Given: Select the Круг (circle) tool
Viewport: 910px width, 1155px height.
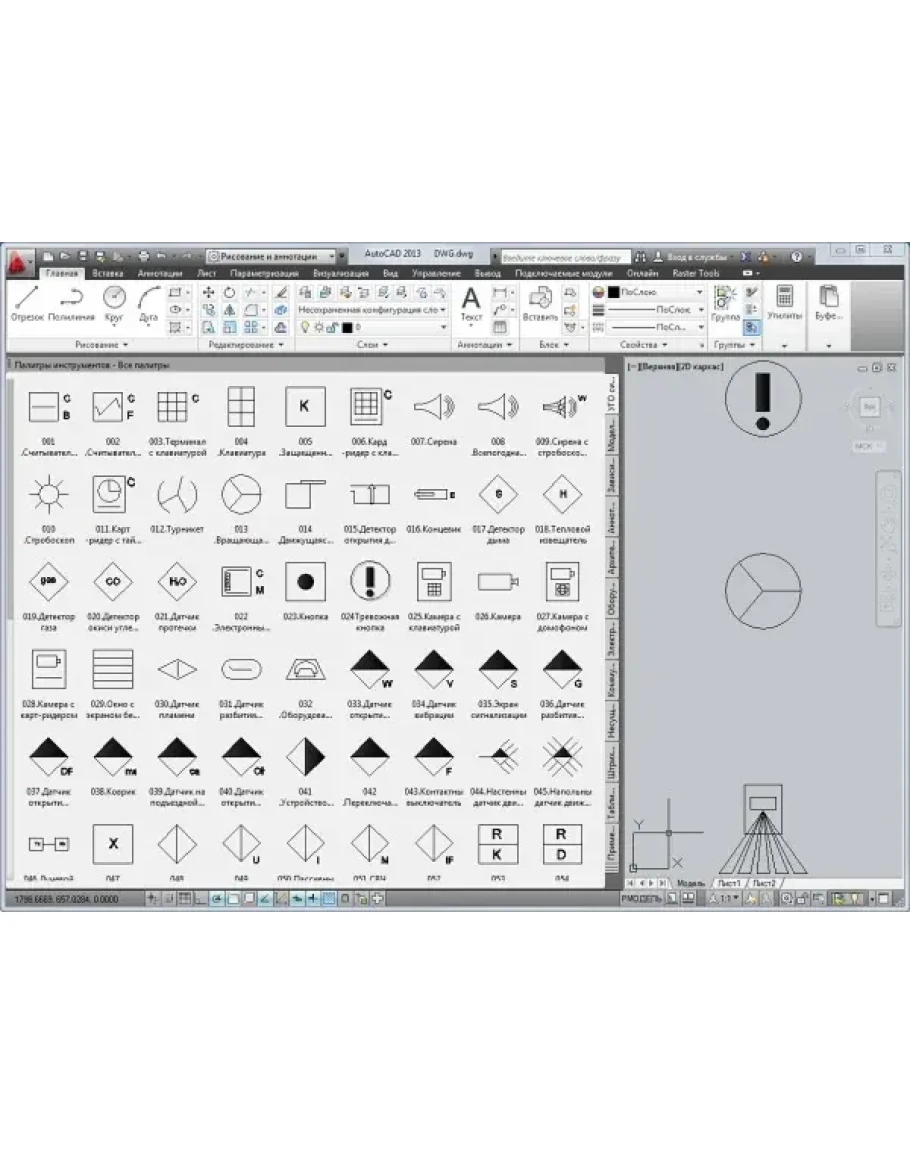Looking at the screenshot, I should [114, 302].
